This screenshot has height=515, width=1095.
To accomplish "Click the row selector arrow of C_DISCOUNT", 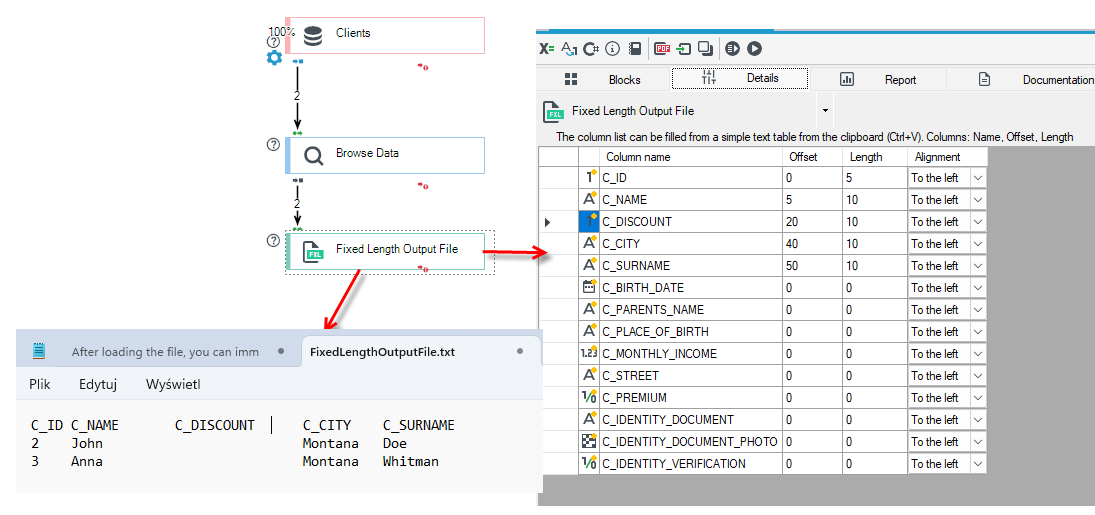I will tap(548, 222).
